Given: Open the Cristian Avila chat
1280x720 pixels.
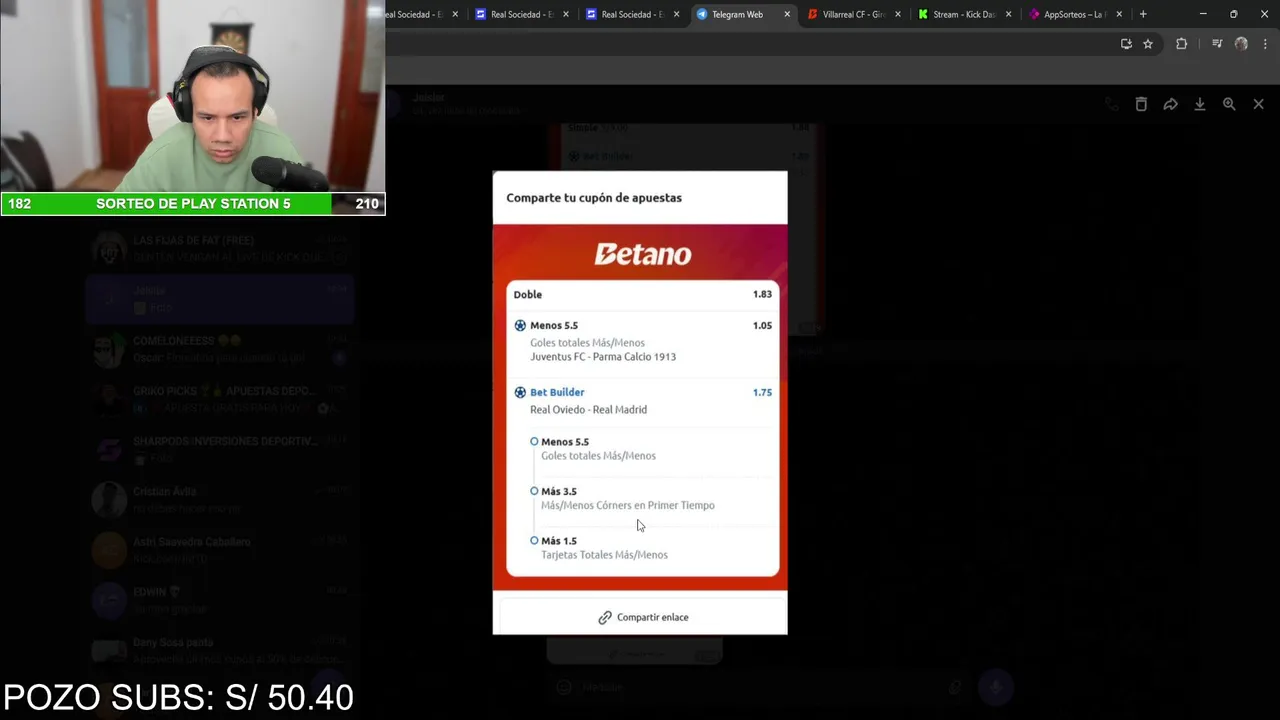Looking at the screenshot, I should pos(220,500).
